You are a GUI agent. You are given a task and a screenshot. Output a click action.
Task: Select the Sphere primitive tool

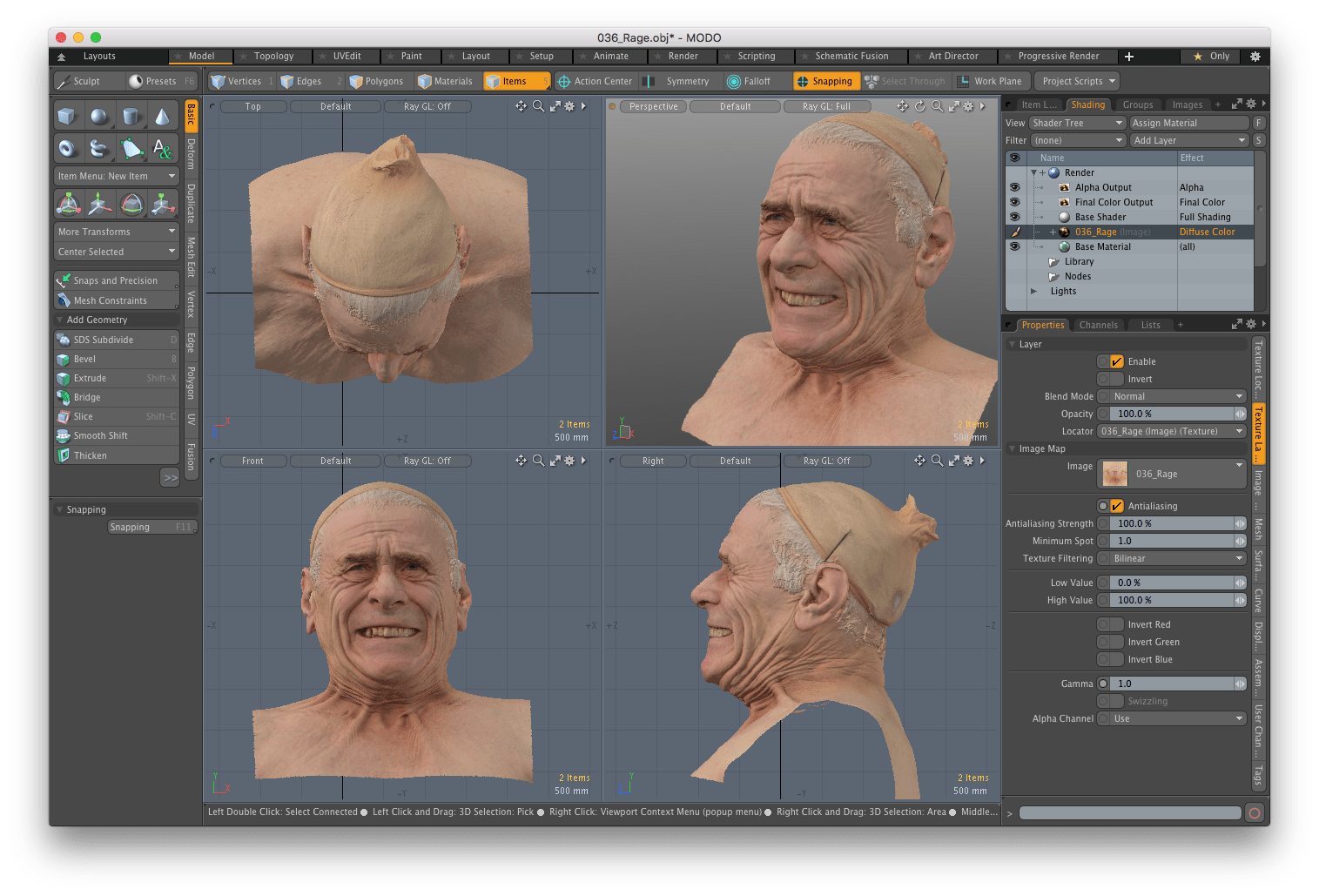(99, 116)
